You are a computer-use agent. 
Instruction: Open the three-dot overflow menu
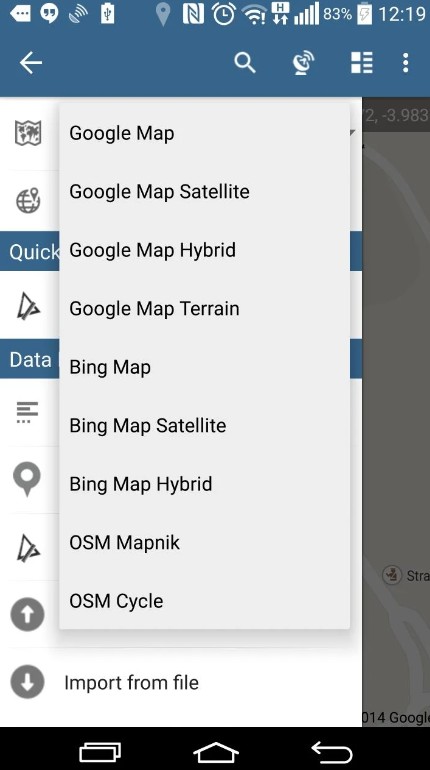405,63
